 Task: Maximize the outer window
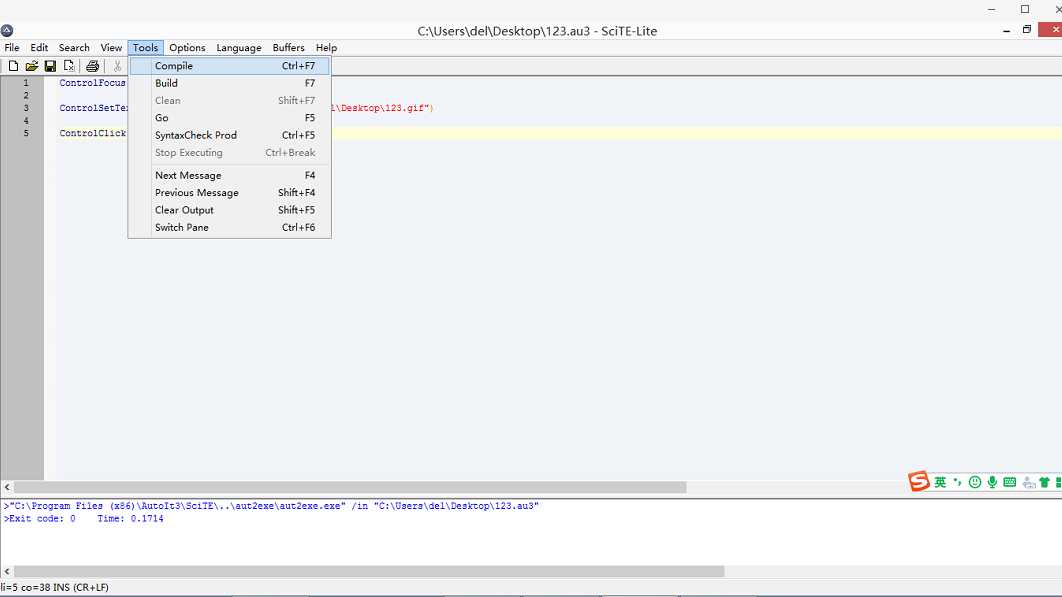(1025, 9)
